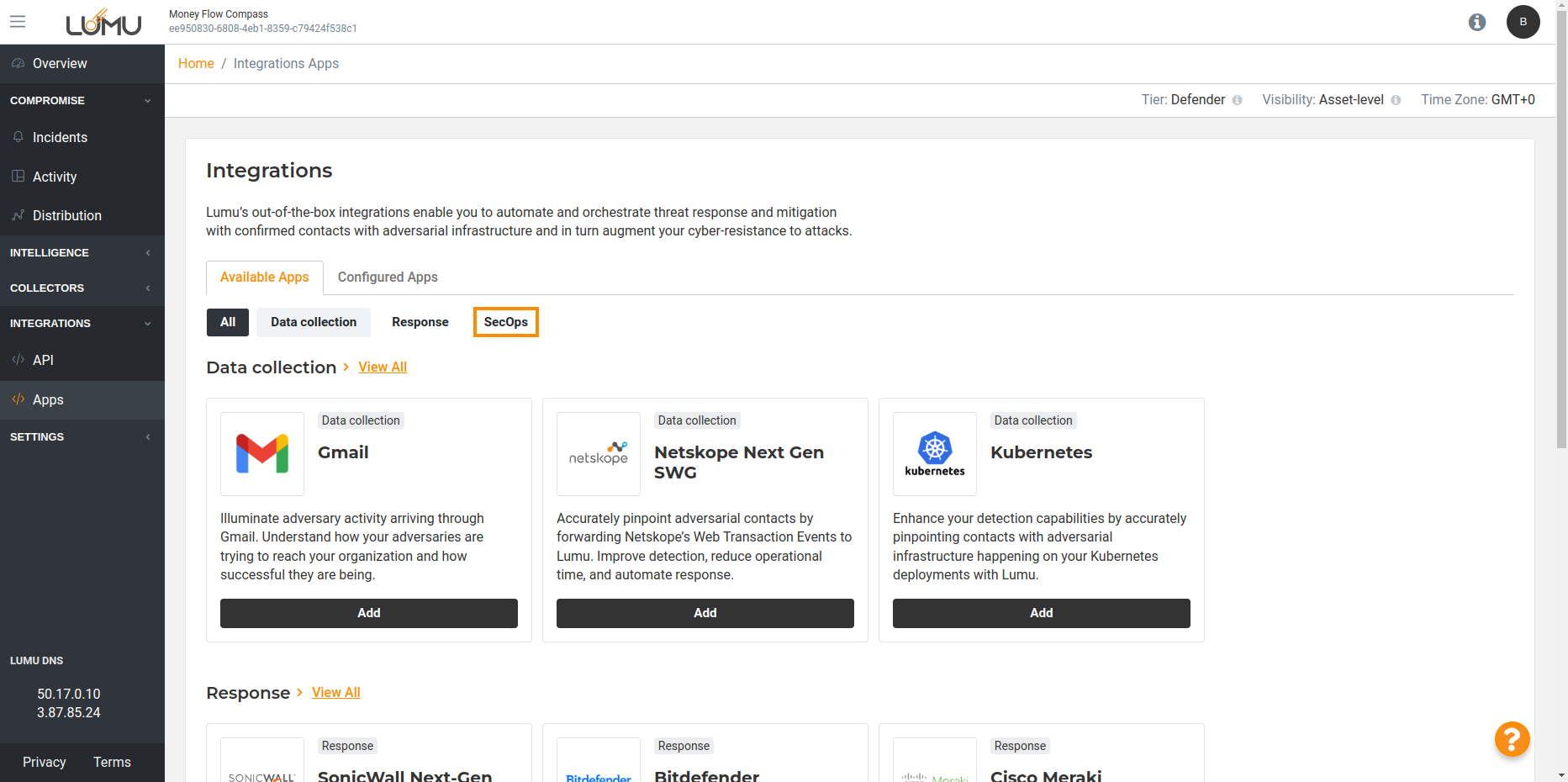The height and width of the screenshot is (782, 1568).
Task: Select the Response filter
Action: [x=420, y=322]
